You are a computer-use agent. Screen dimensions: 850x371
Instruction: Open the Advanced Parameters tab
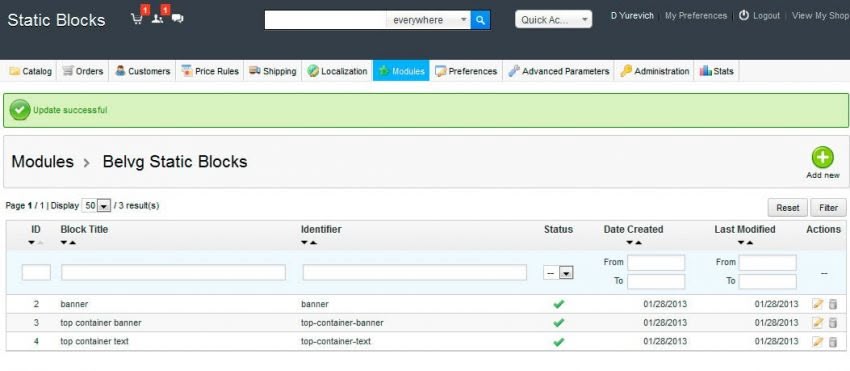(x=559, y=71)
